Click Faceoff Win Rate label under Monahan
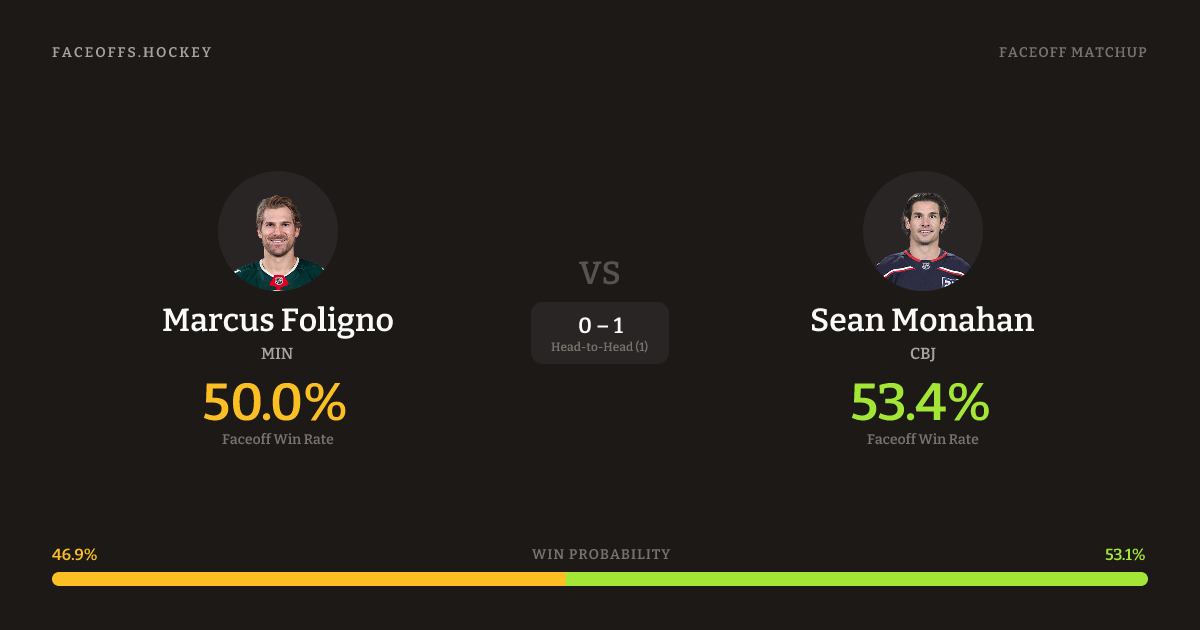The image size is (1200, 630). 922,439
